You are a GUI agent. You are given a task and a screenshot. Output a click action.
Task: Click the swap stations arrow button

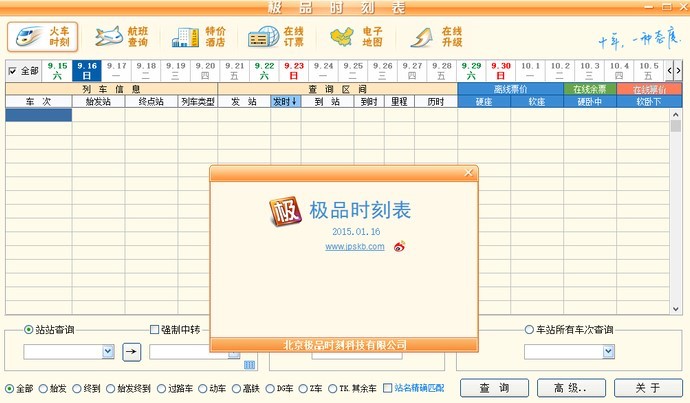point(132,352)
